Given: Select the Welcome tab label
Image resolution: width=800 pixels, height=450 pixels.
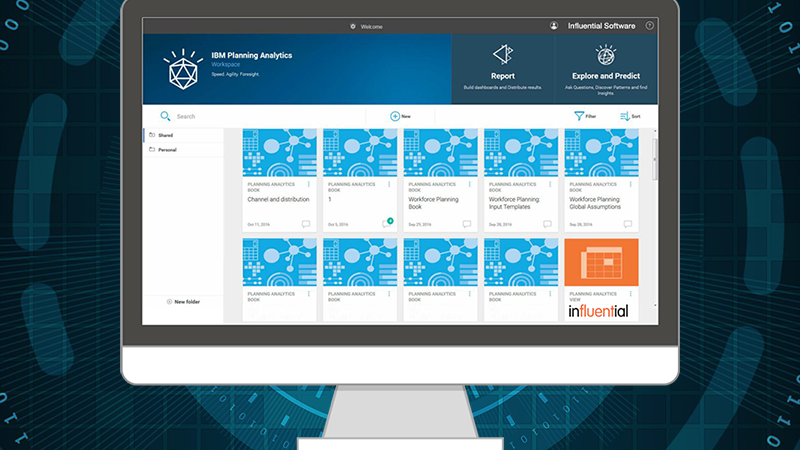Looking at the screenshot, I should pyautogui.click(x=371, y=27).
